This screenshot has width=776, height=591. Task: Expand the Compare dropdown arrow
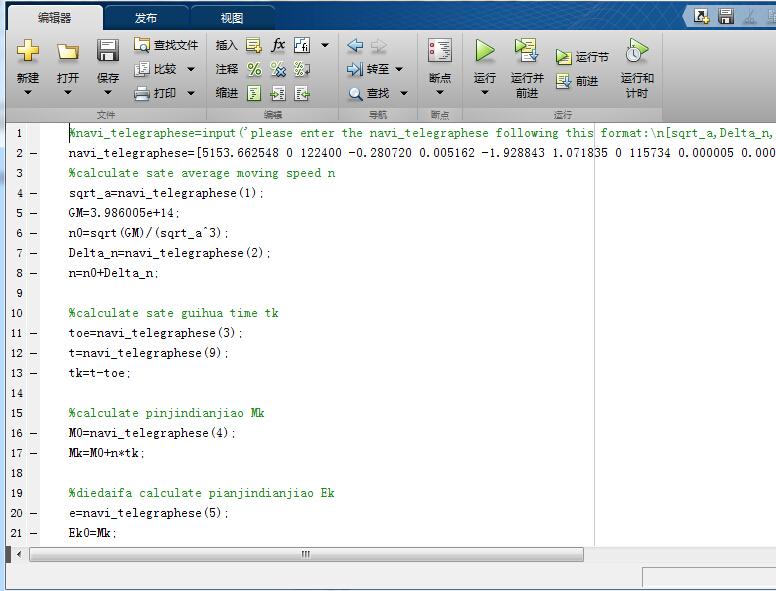pyautogui.click(x=191, y=69)
